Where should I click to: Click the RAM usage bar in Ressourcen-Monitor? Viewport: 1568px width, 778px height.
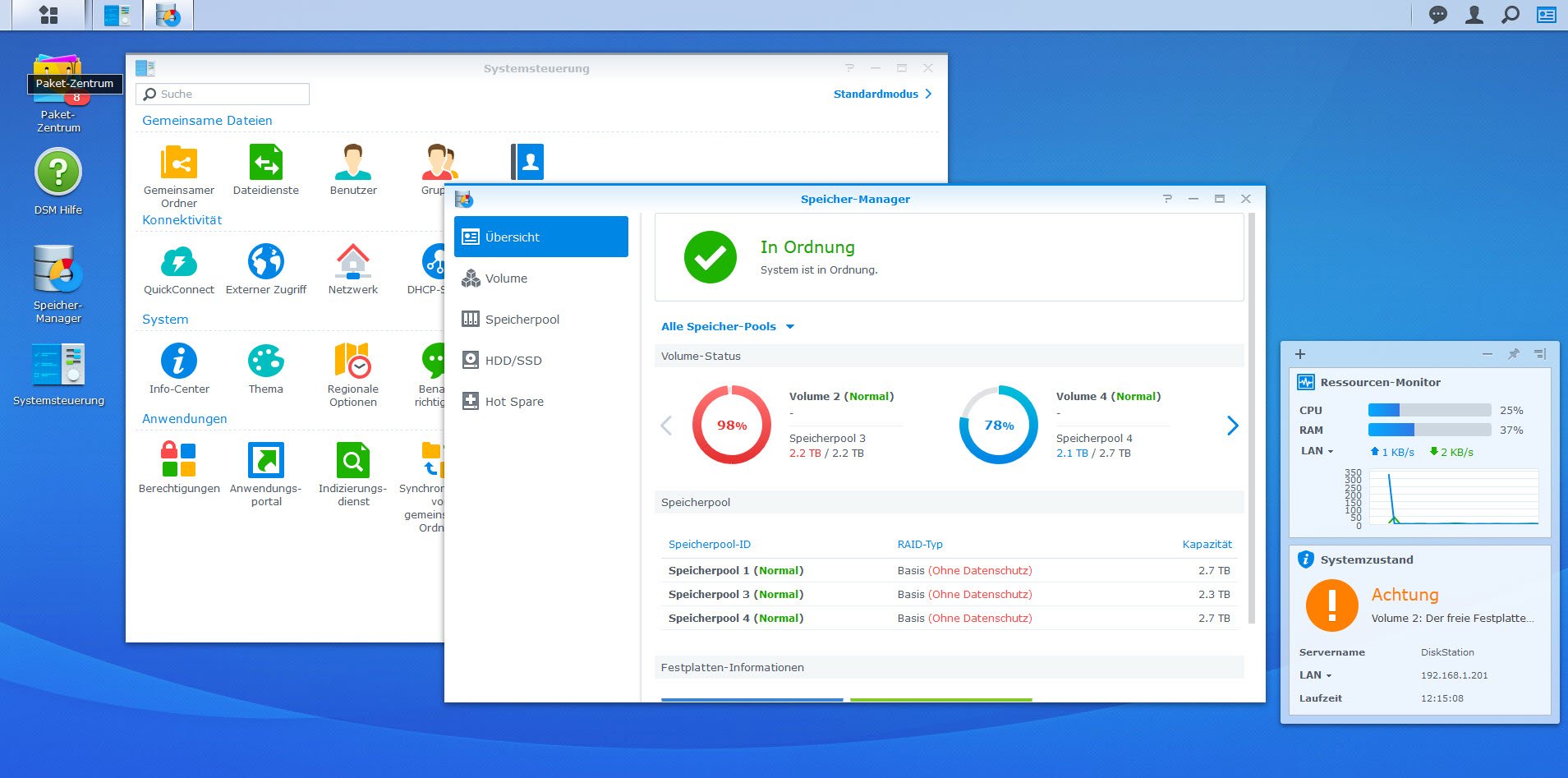click(1429, 430)
